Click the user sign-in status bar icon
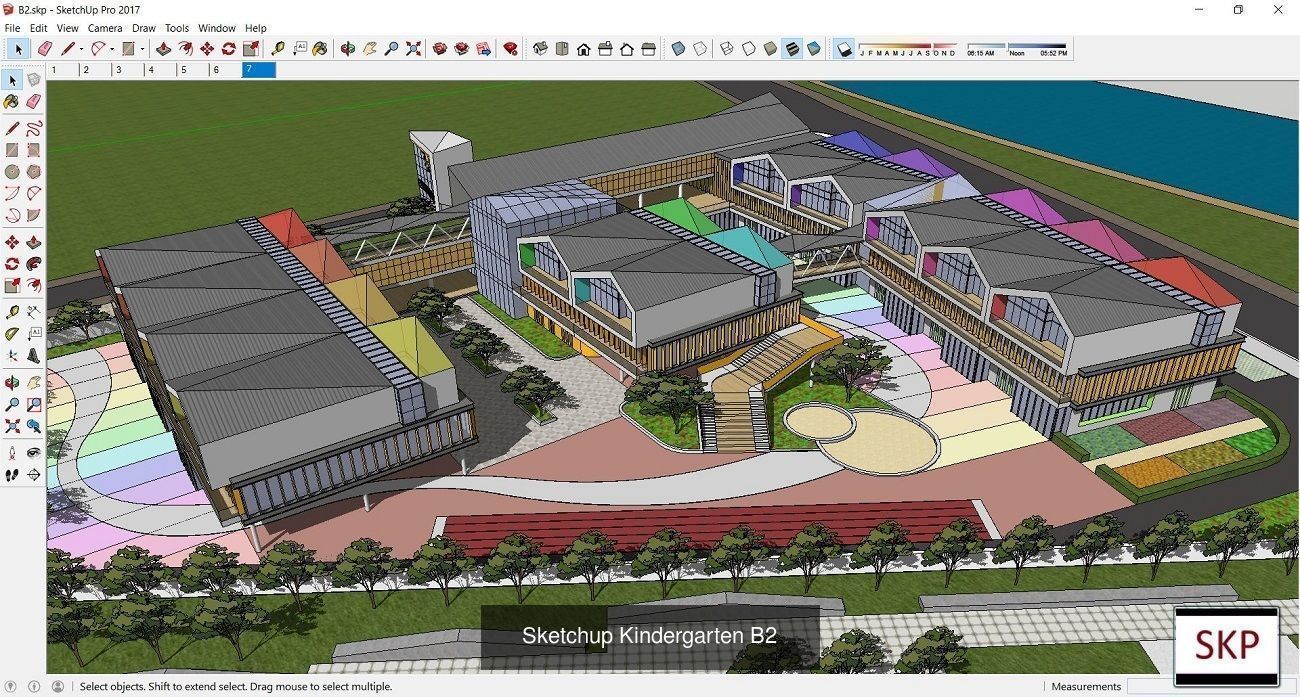This screenshot has height=697, width=1300. click(x=57, y=687)
